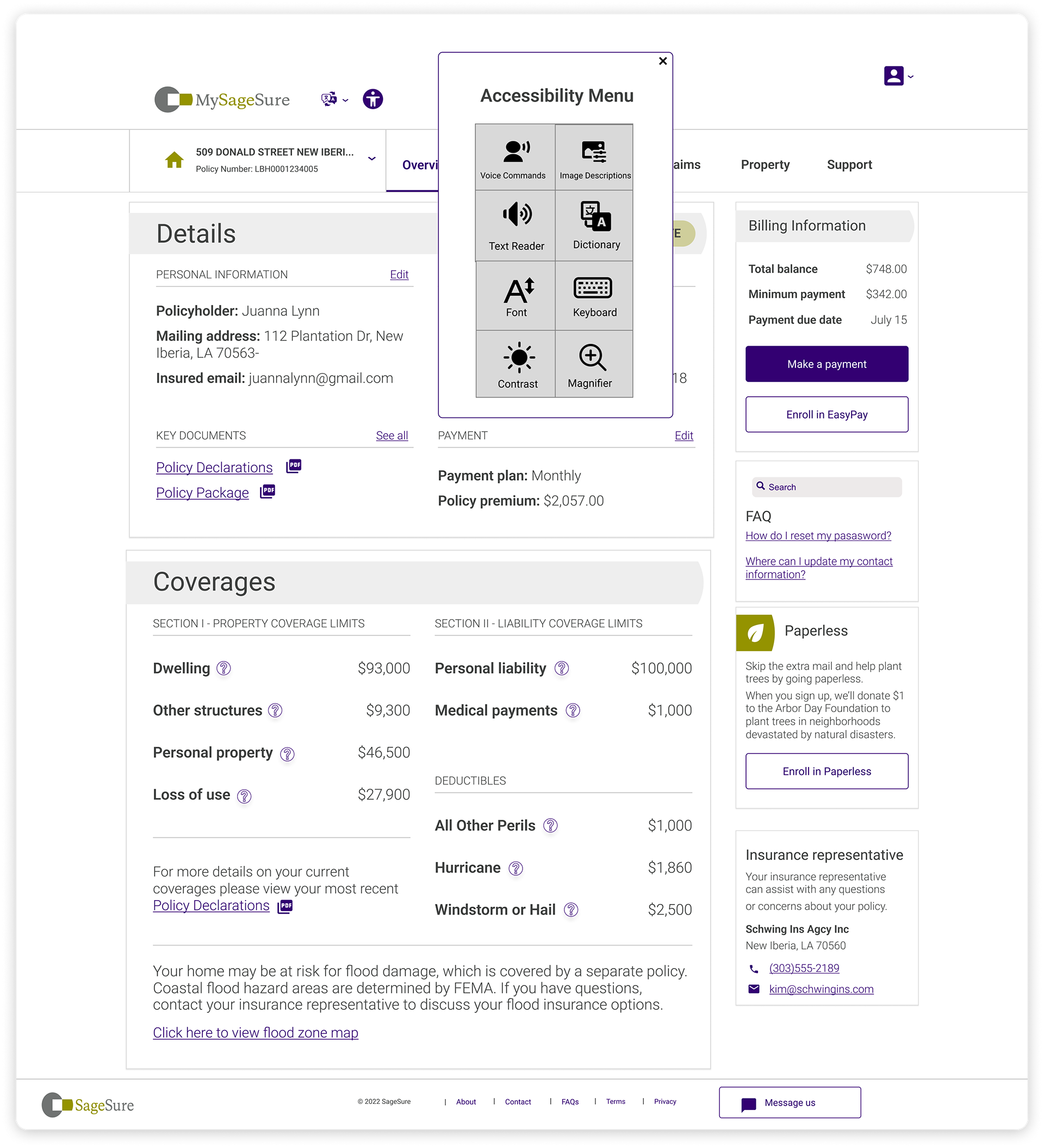The height and width of the screenshot is (1148, 1044).
Task: Show help for Windstorm or Hail deductible
Action: tap(571, 910)
